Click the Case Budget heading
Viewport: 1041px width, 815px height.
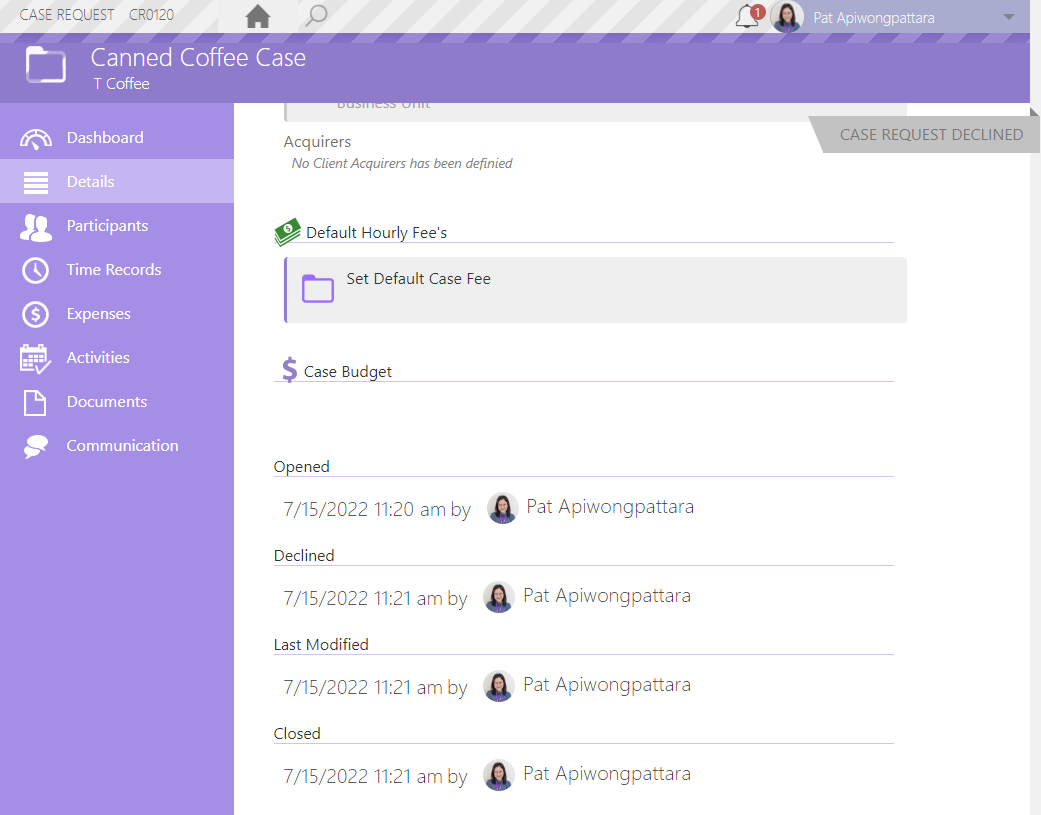click(347, 372)
